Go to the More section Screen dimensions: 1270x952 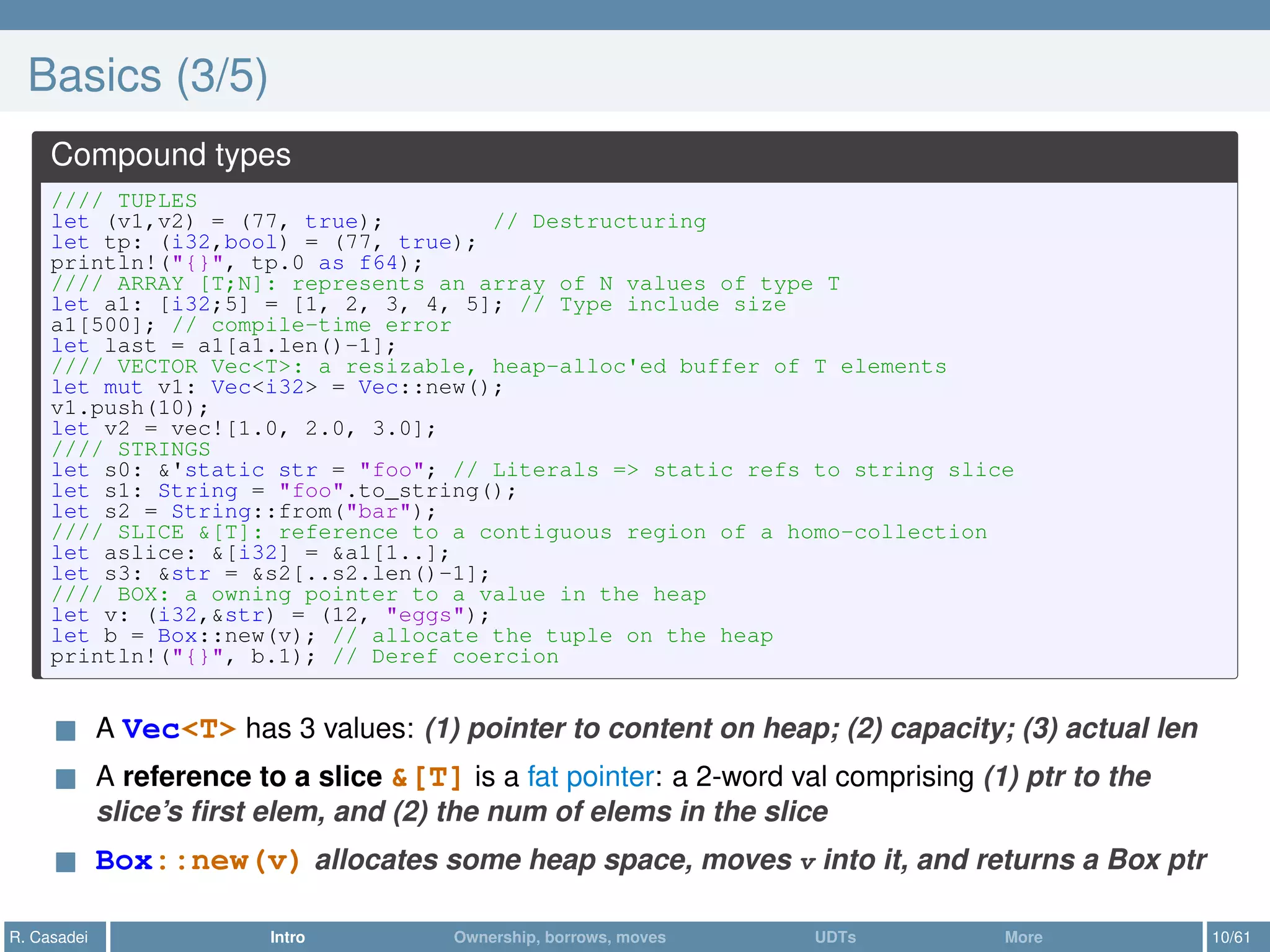tap(1023, 937)
